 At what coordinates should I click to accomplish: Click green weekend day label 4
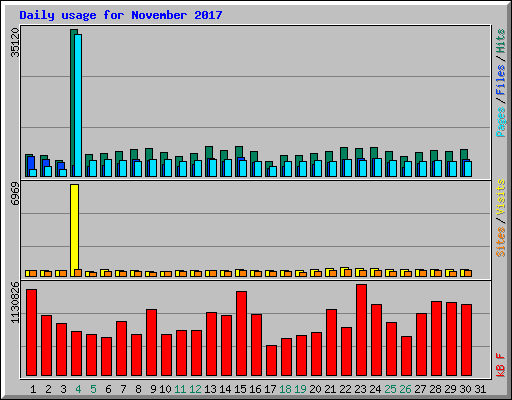[x=78, y=389]
